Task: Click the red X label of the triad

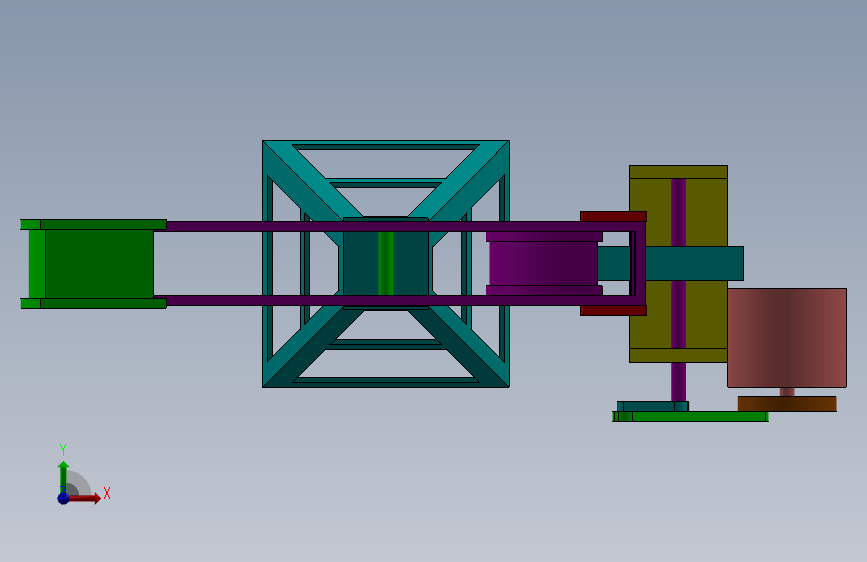Action: point(107,493)
